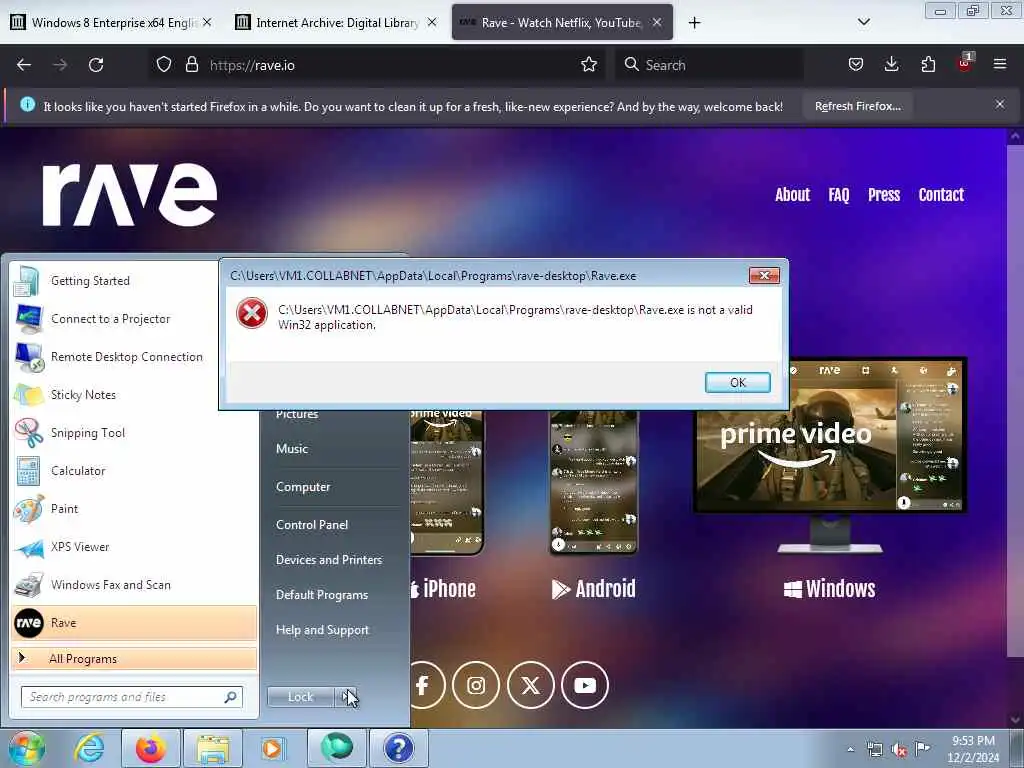Open File Explorer from taskbar

point(213,748)
